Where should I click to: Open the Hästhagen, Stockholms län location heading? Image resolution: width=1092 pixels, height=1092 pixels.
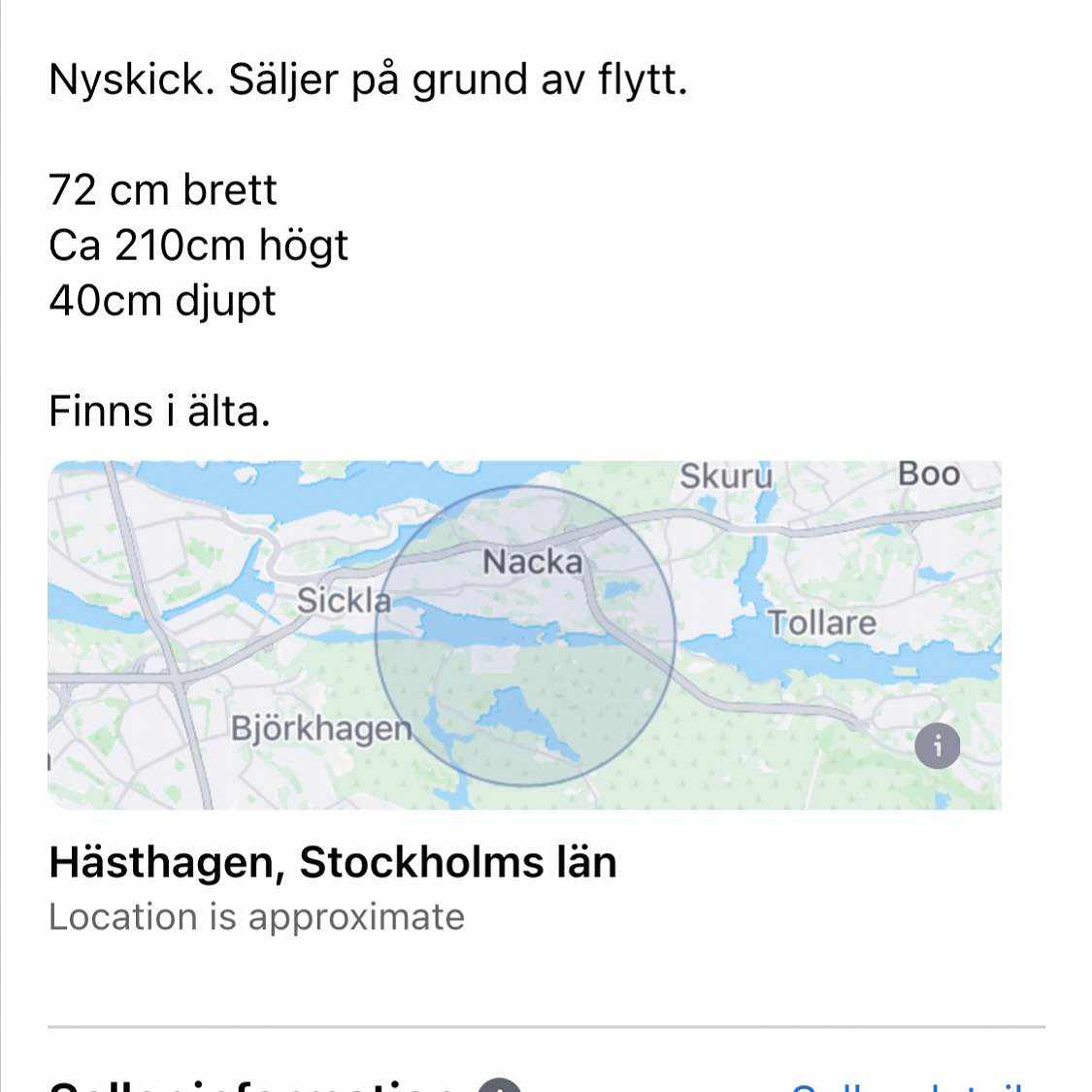coord(333,863)
